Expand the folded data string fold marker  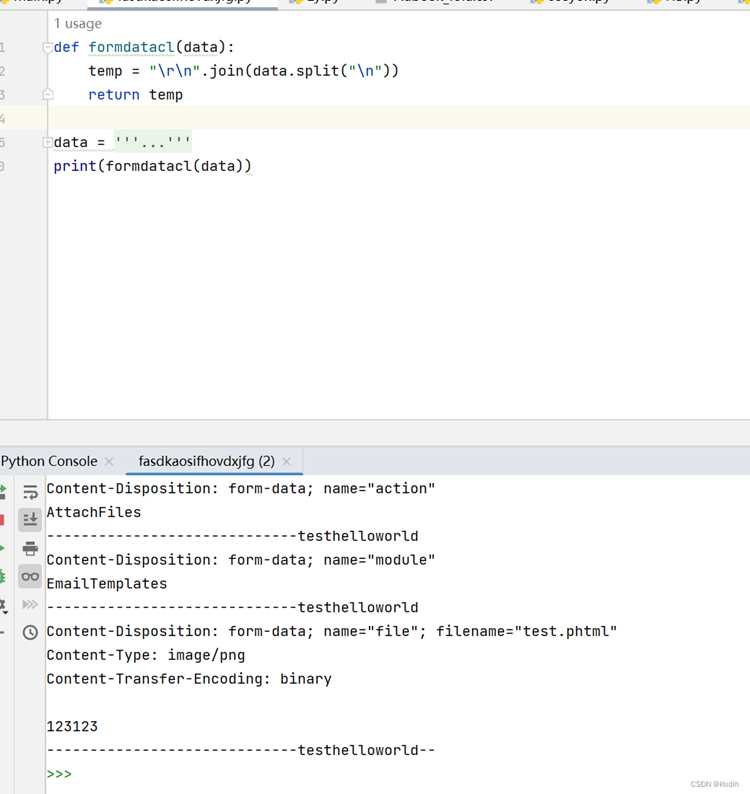48,142
